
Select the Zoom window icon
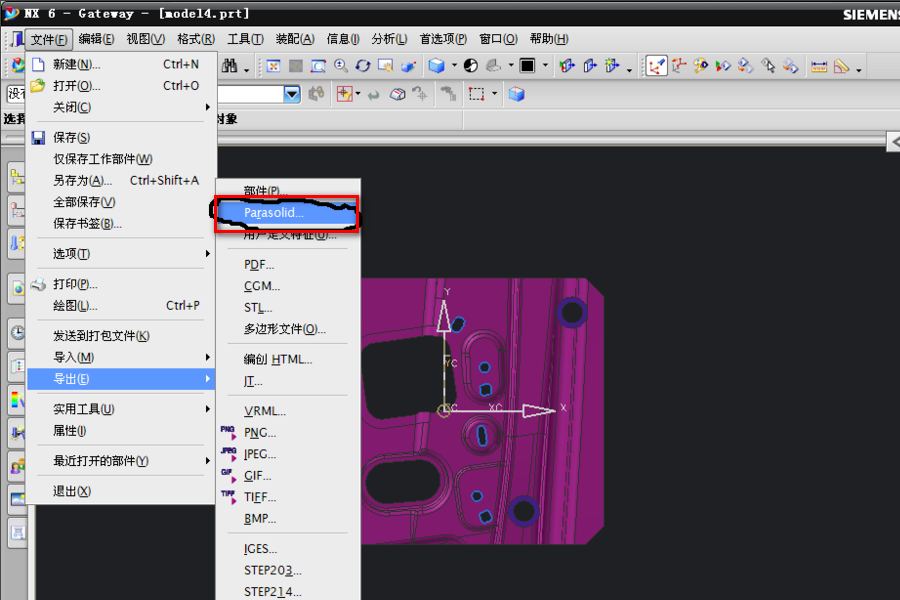point(318,66)
